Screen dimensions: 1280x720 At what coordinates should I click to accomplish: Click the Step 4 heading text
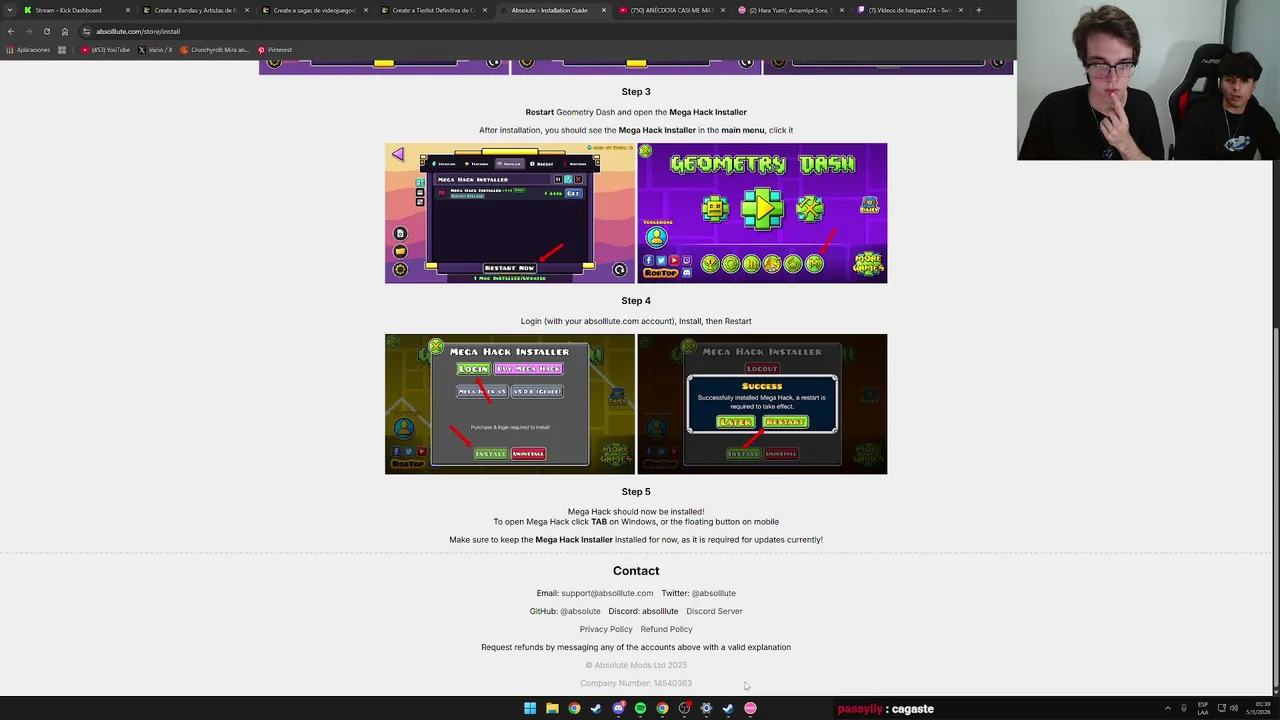pos(636,301)
